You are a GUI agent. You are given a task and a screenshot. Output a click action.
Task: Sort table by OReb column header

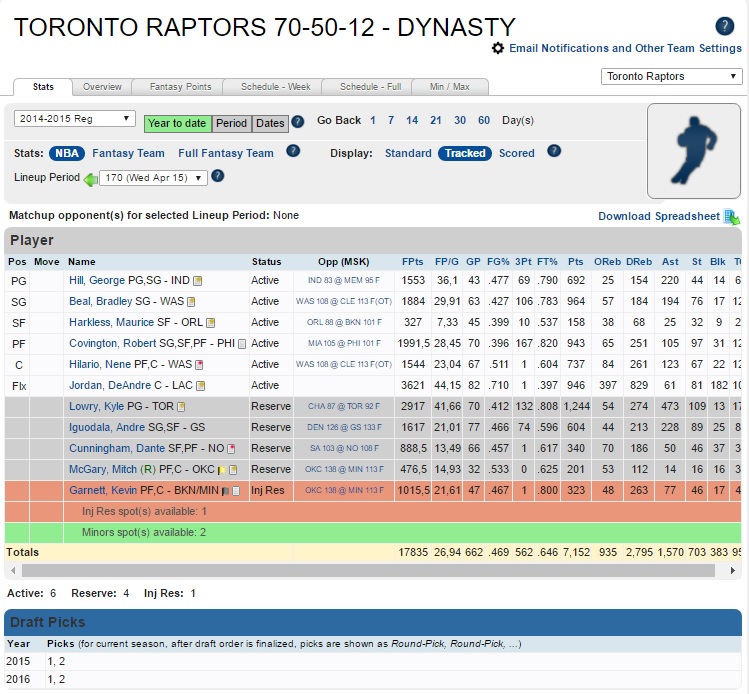607,262
